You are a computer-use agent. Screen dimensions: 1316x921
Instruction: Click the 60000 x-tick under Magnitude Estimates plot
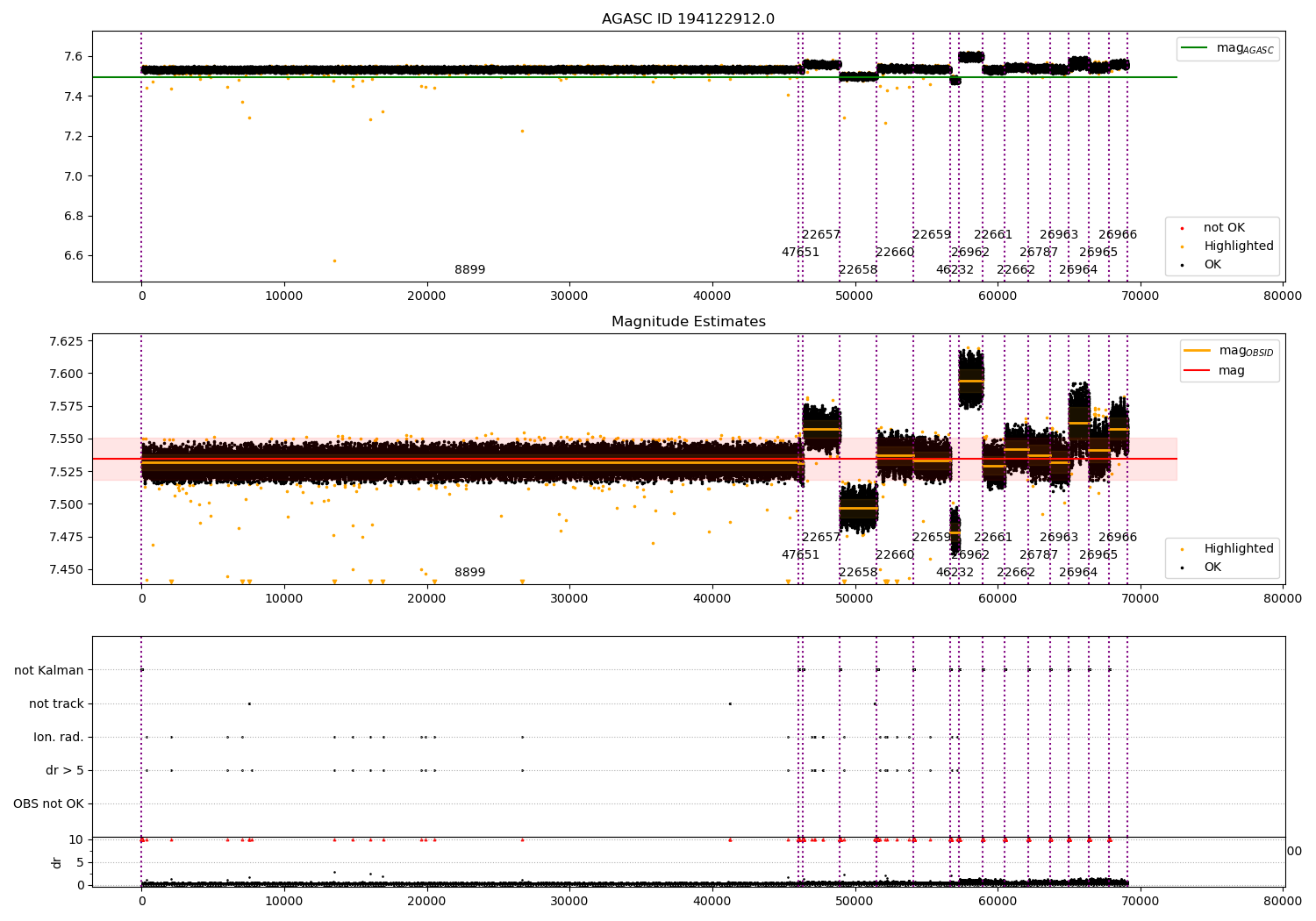click(997, 598)
